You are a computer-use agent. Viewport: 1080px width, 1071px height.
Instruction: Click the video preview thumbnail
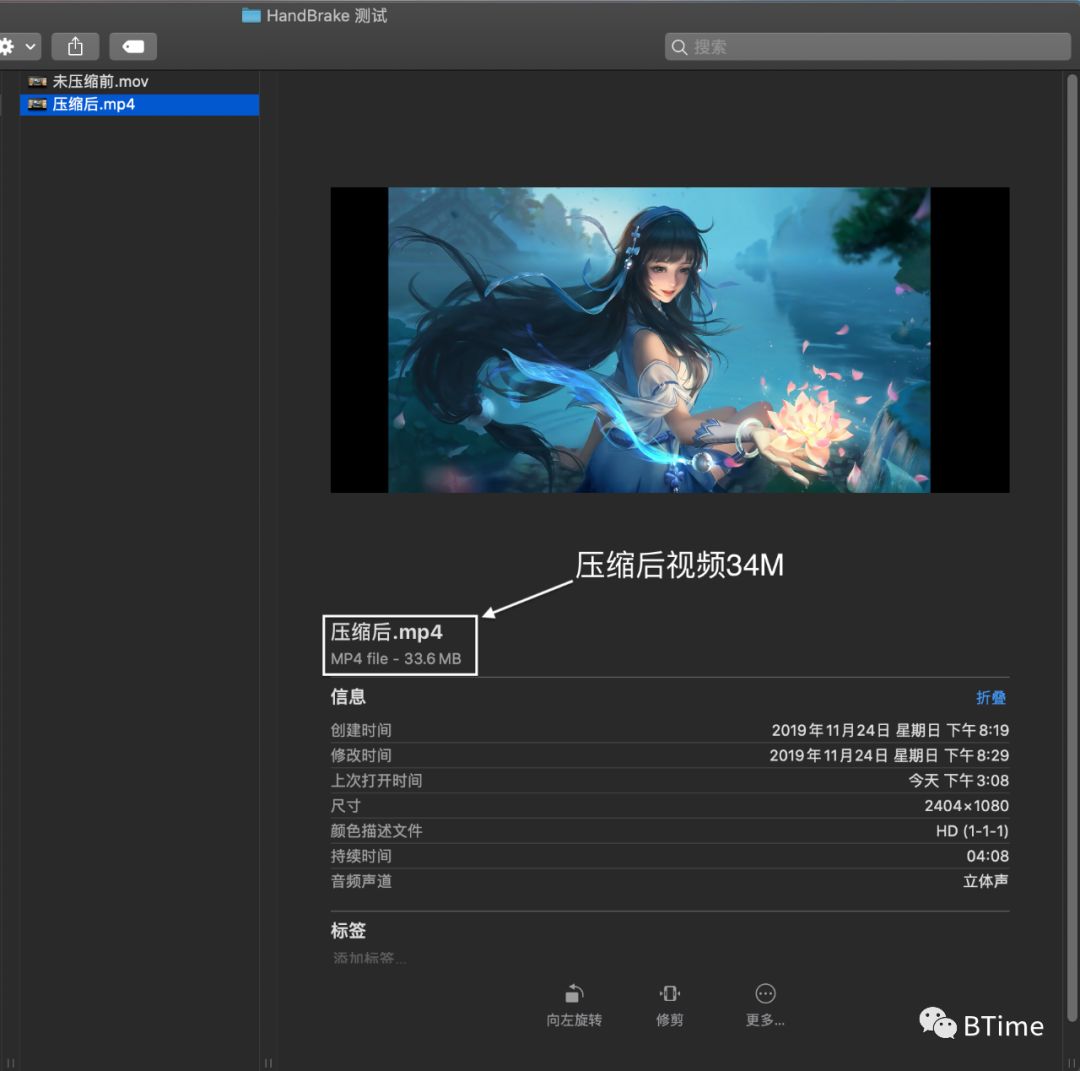click(x=670, y=339)
